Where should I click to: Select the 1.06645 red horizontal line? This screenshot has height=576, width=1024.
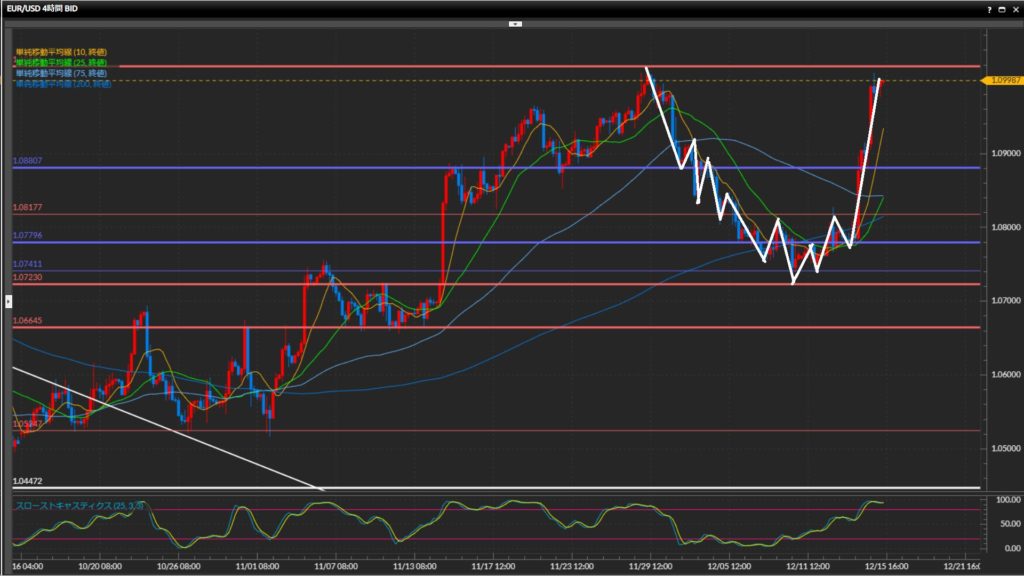500,327
